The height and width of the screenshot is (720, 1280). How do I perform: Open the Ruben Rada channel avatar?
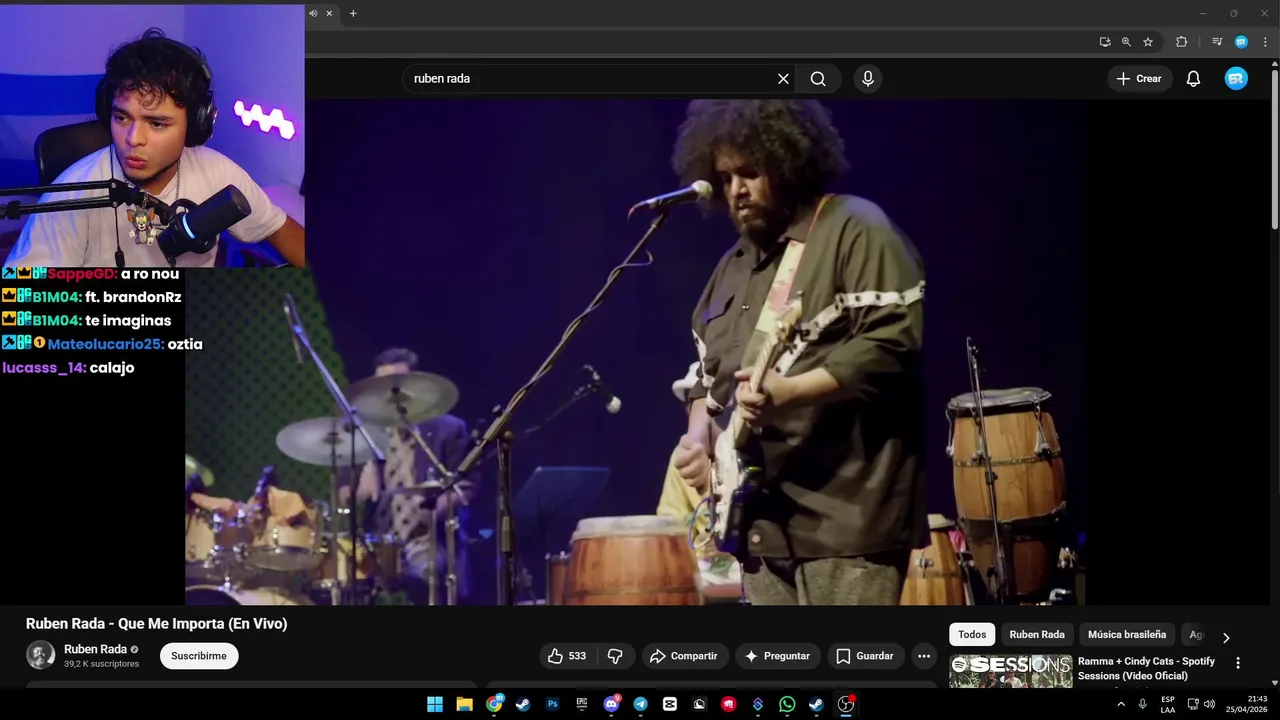point(40,656)
